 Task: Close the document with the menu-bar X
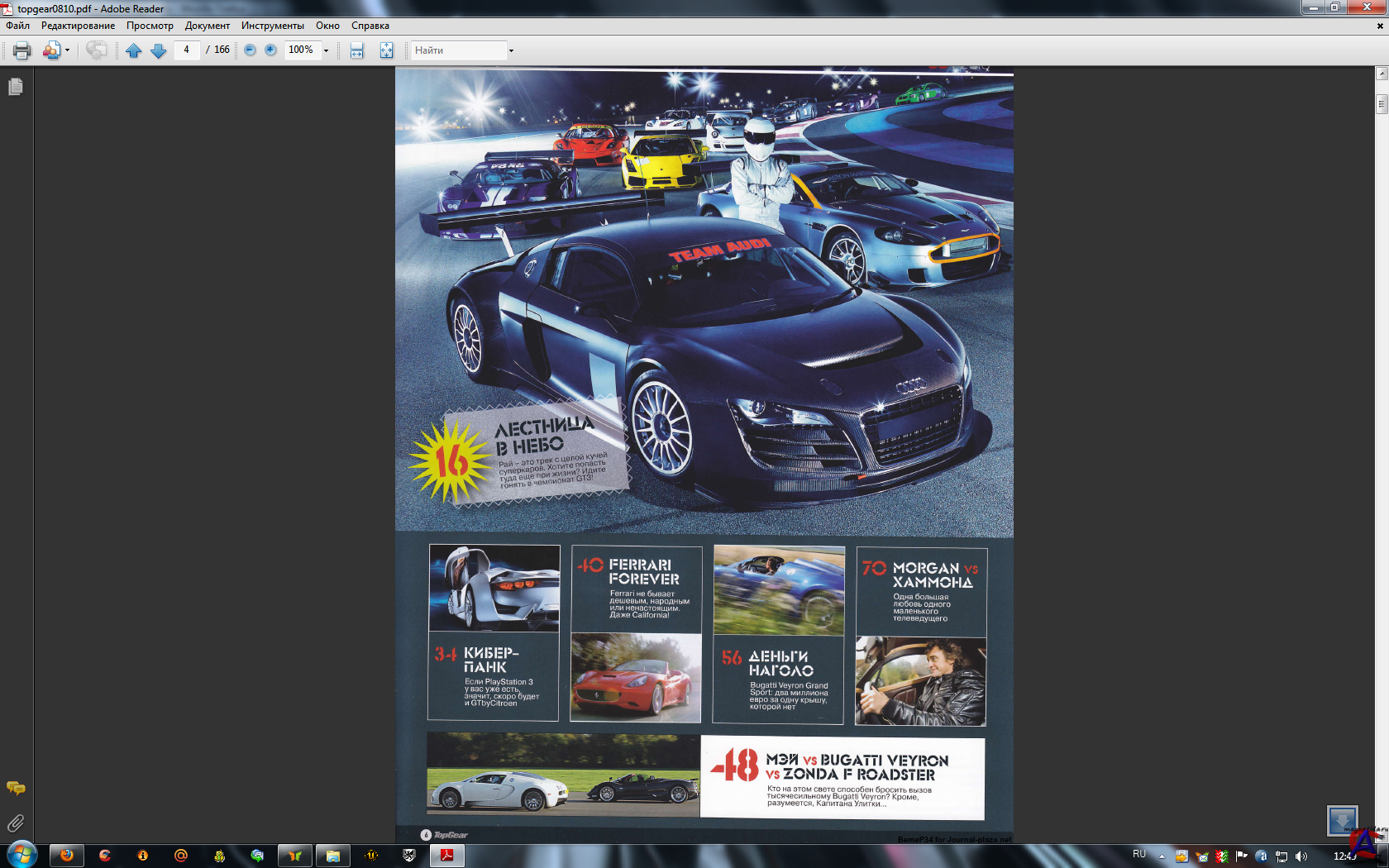(1380, 26)
